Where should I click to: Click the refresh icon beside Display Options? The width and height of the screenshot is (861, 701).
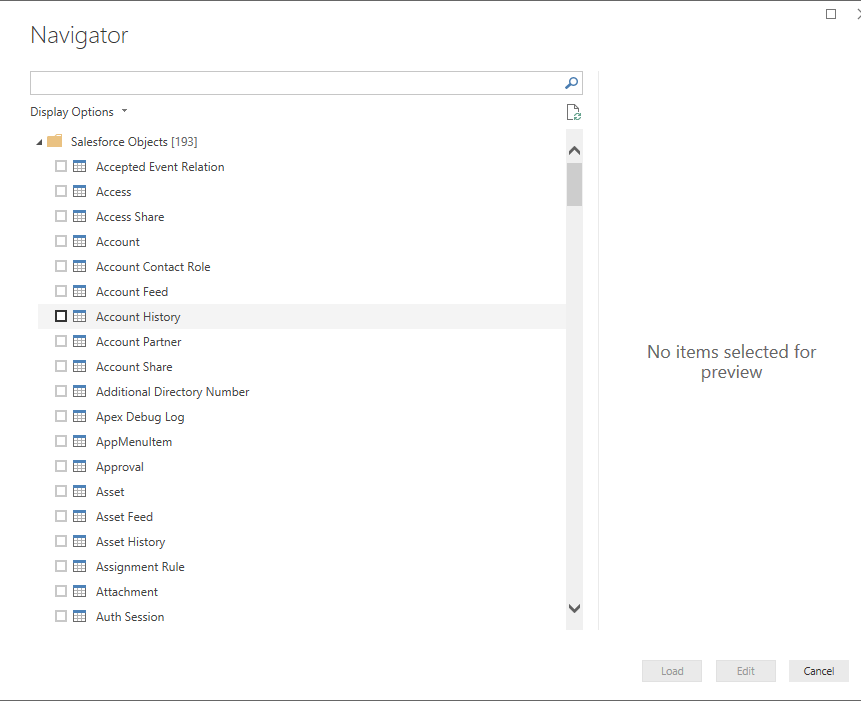pyautogui.click(x=573, y=113)
